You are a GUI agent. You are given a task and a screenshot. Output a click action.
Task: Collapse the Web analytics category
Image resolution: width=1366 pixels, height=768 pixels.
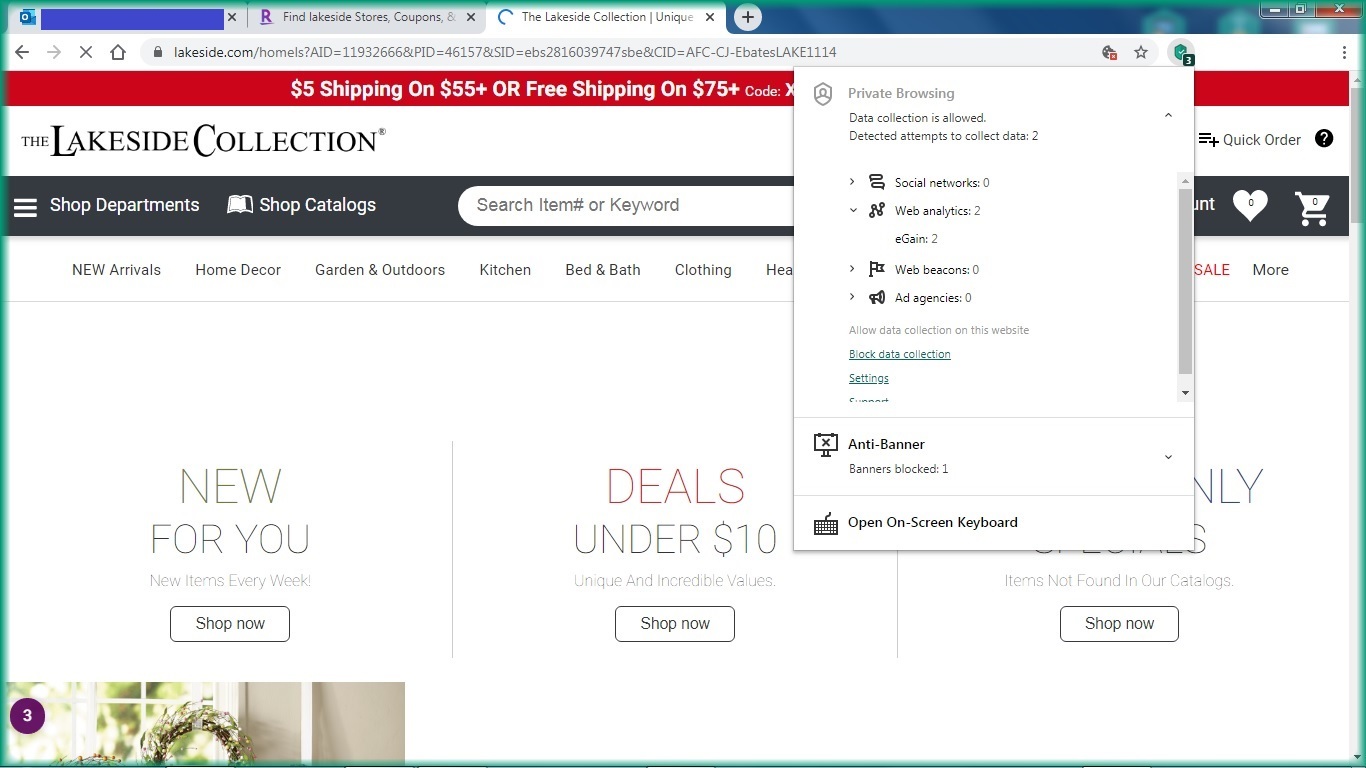[x=853, y=210]
